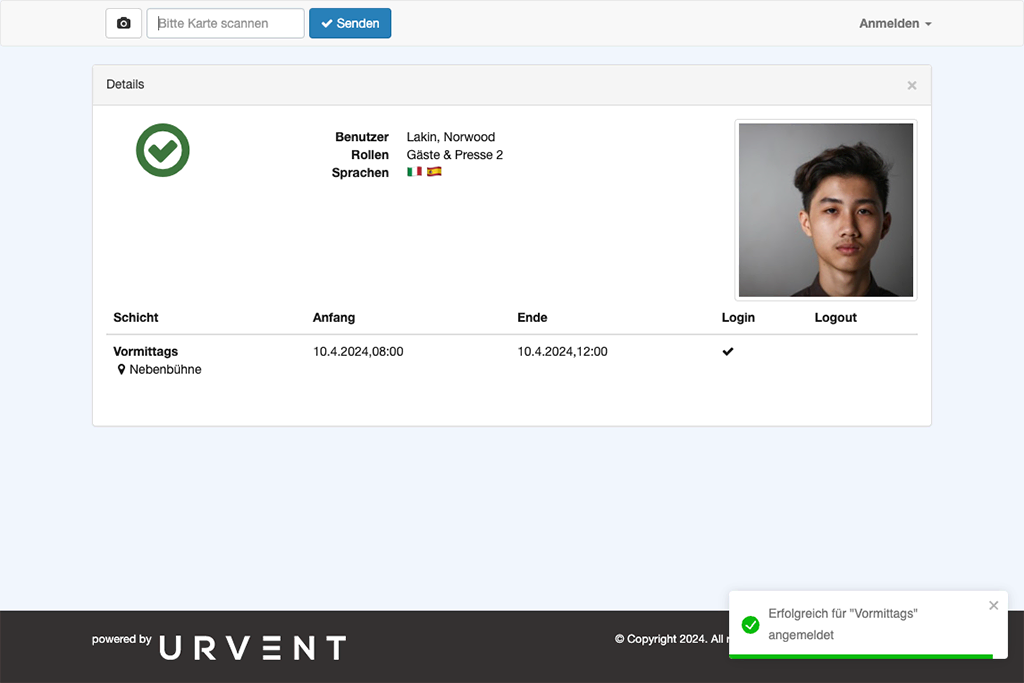This screenshot has width=1024, height=683.
Task: Dismiss the Vormittags success notification
Action: point(993,605)
